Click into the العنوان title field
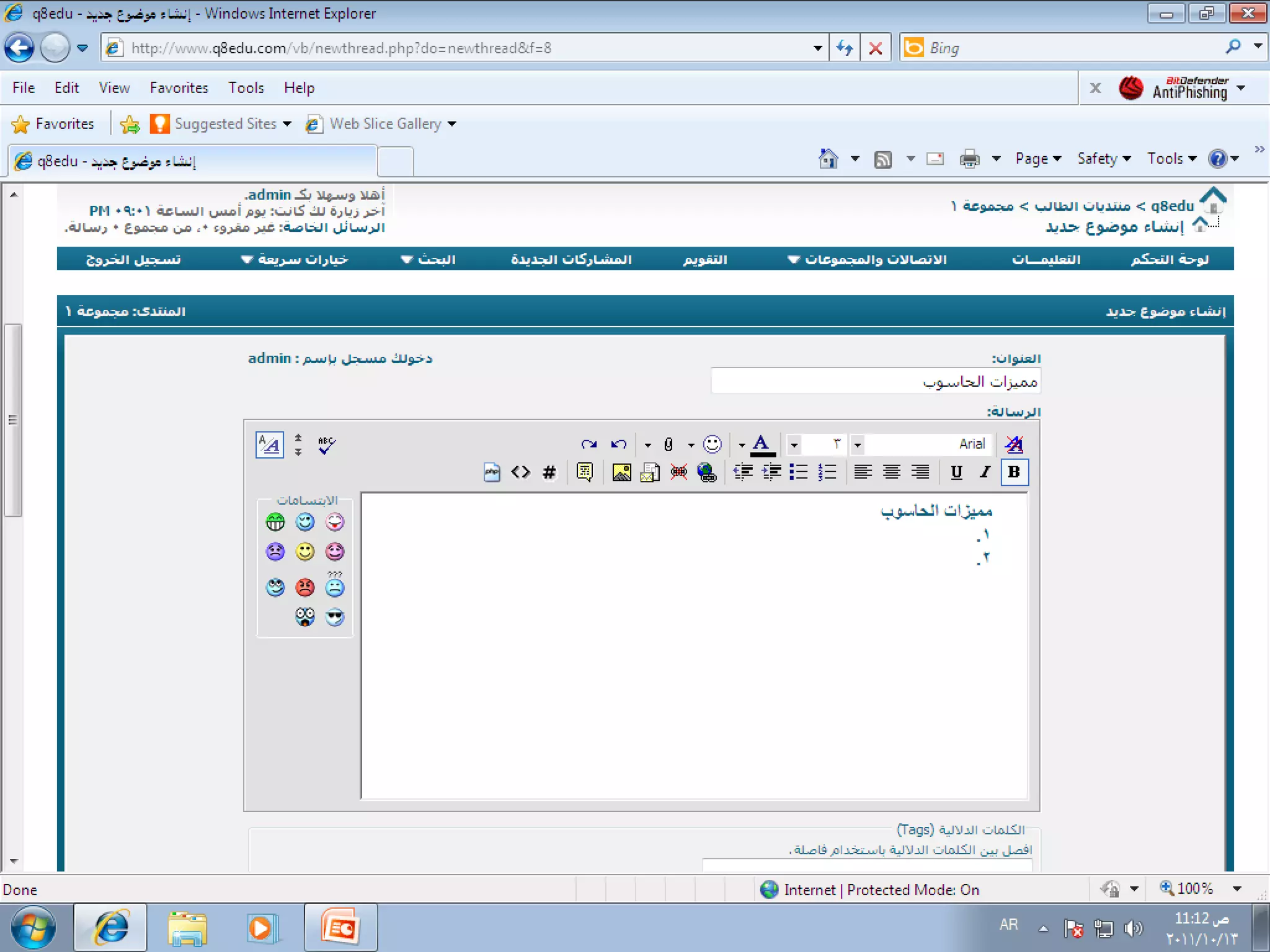This screenshot has height=952, width=1270. click(874, 381)
